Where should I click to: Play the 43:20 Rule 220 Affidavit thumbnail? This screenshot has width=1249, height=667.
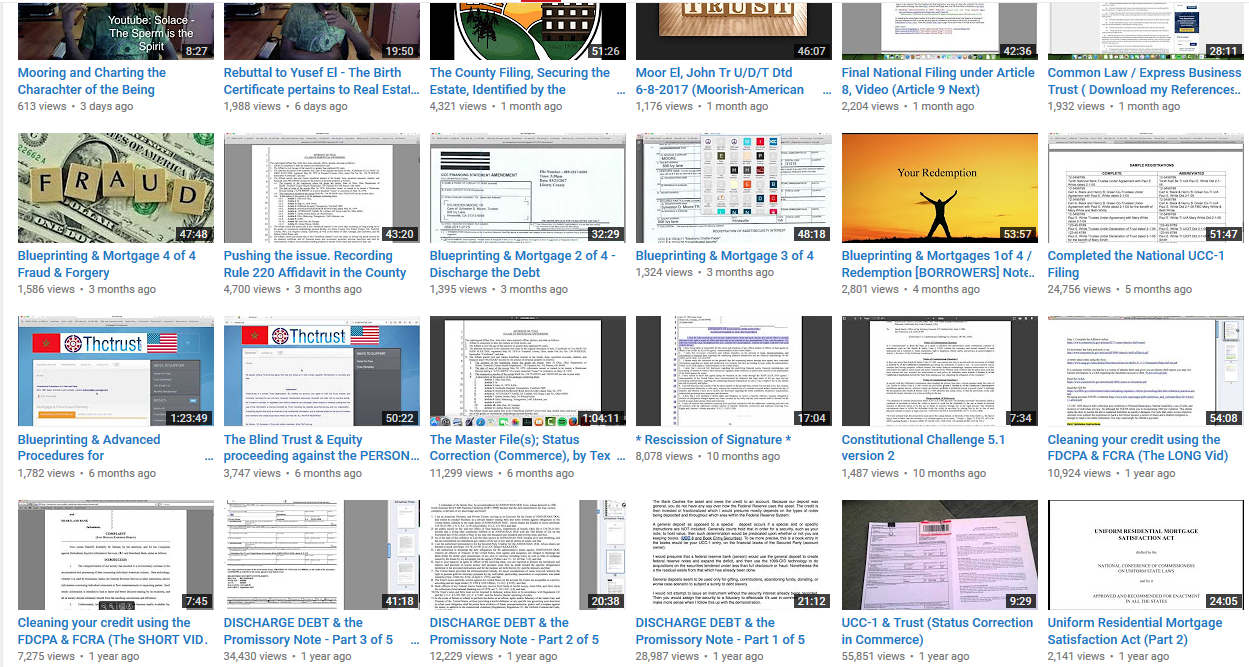coord(322,188)
